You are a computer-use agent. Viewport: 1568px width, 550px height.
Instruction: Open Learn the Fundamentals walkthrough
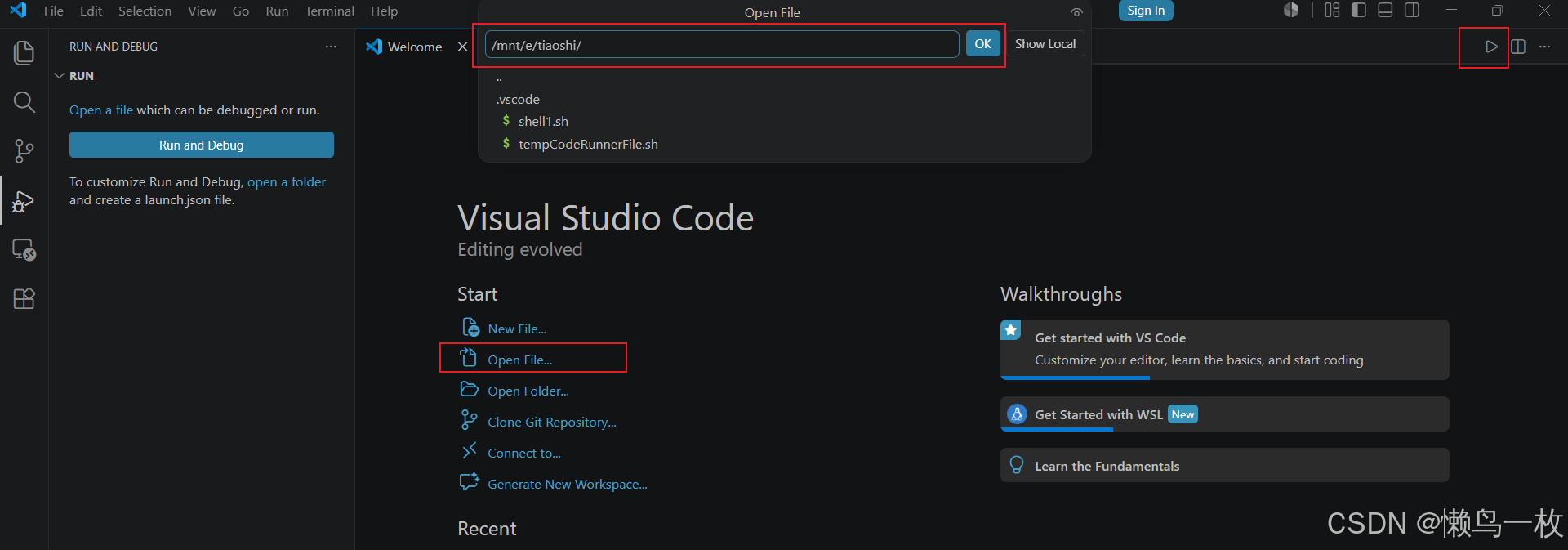click(1224, 465)
